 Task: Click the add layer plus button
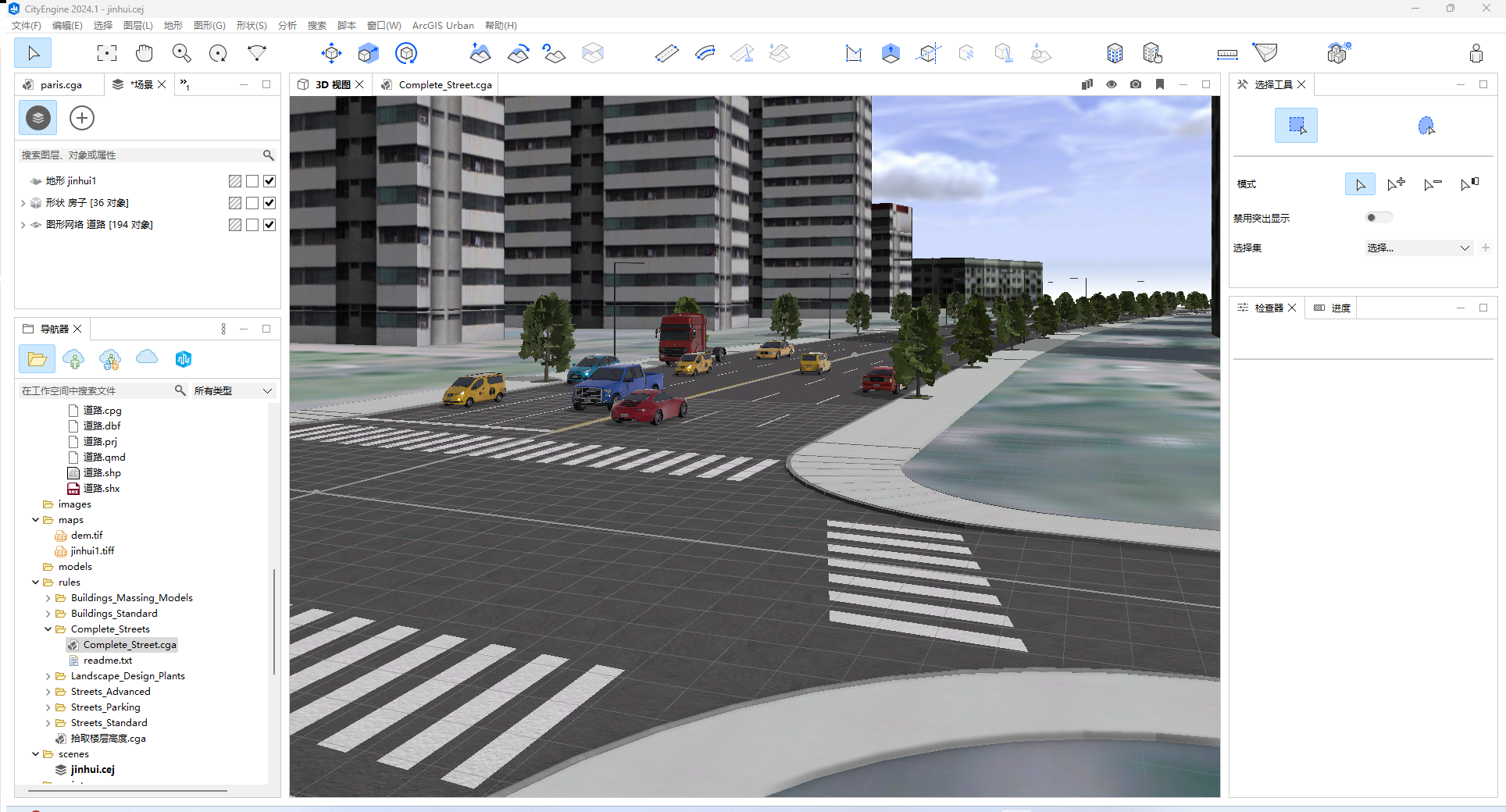pos(82,118)
